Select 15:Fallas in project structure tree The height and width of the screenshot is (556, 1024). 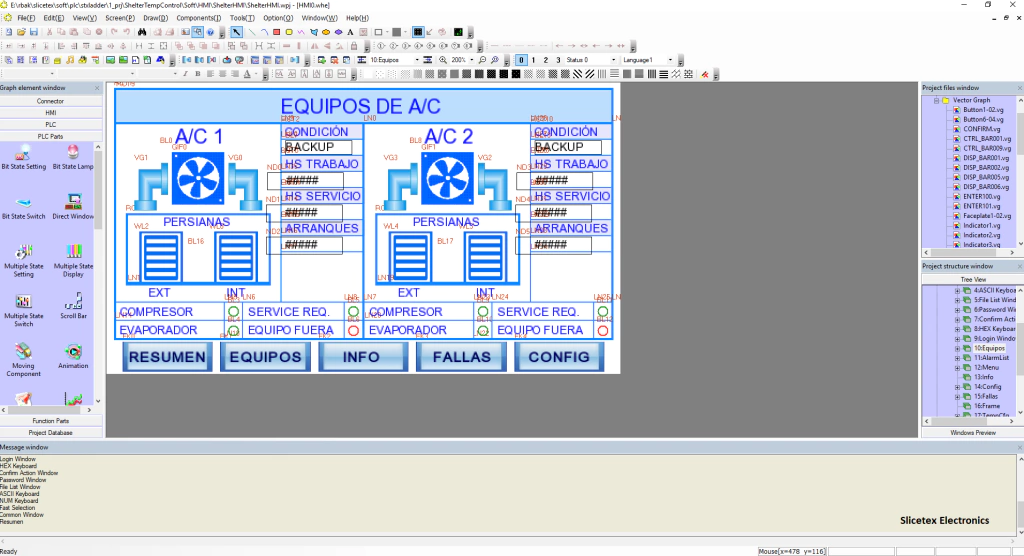click(986, 397)
